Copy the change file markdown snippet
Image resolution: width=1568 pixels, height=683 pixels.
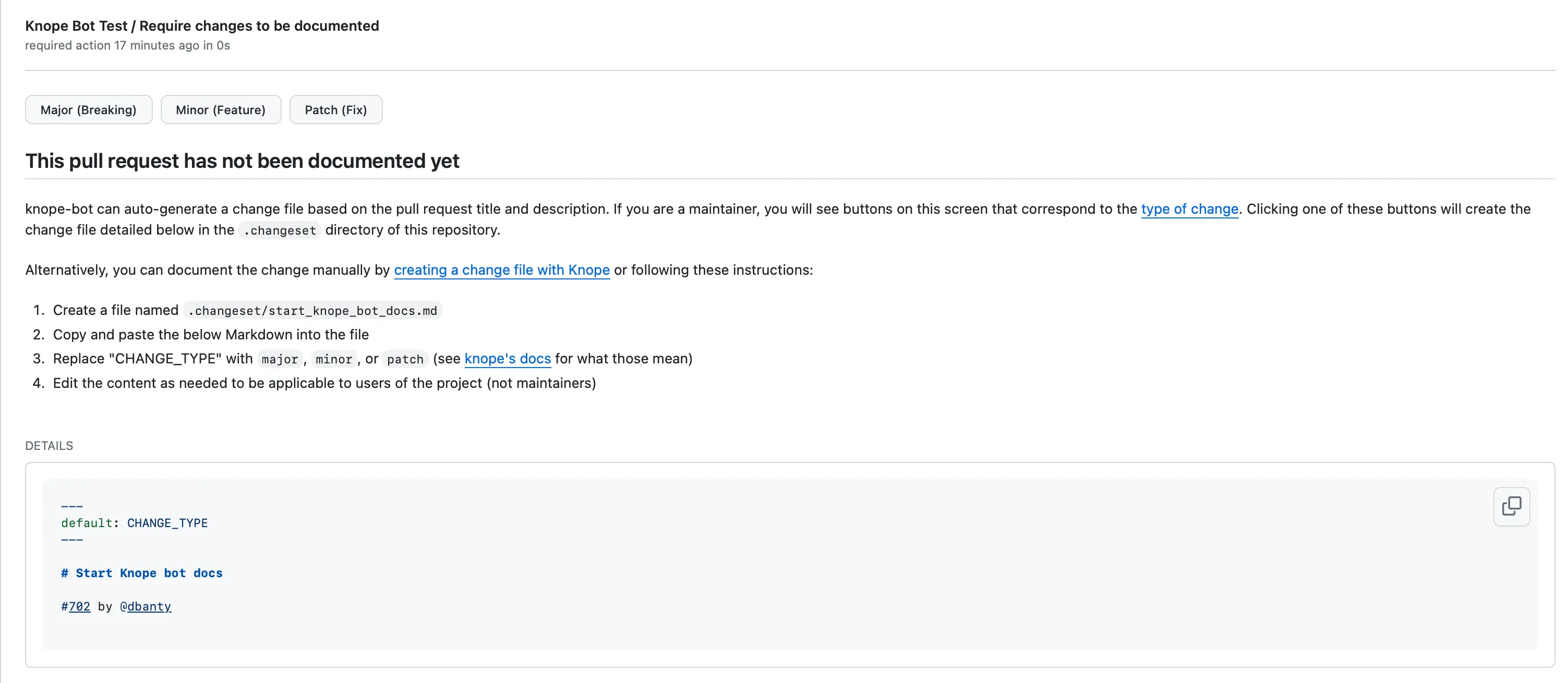coord(1512,507)
